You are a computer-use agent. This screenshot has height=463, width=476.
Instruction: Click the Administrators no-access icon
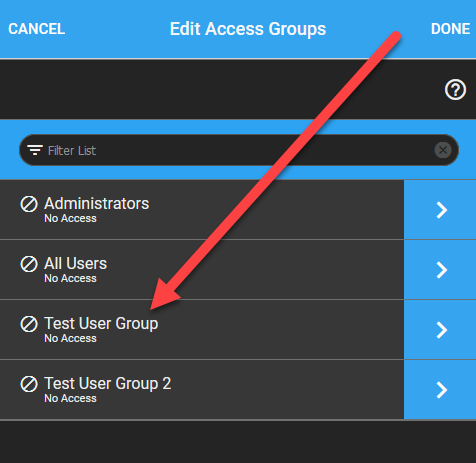point(29,204)
